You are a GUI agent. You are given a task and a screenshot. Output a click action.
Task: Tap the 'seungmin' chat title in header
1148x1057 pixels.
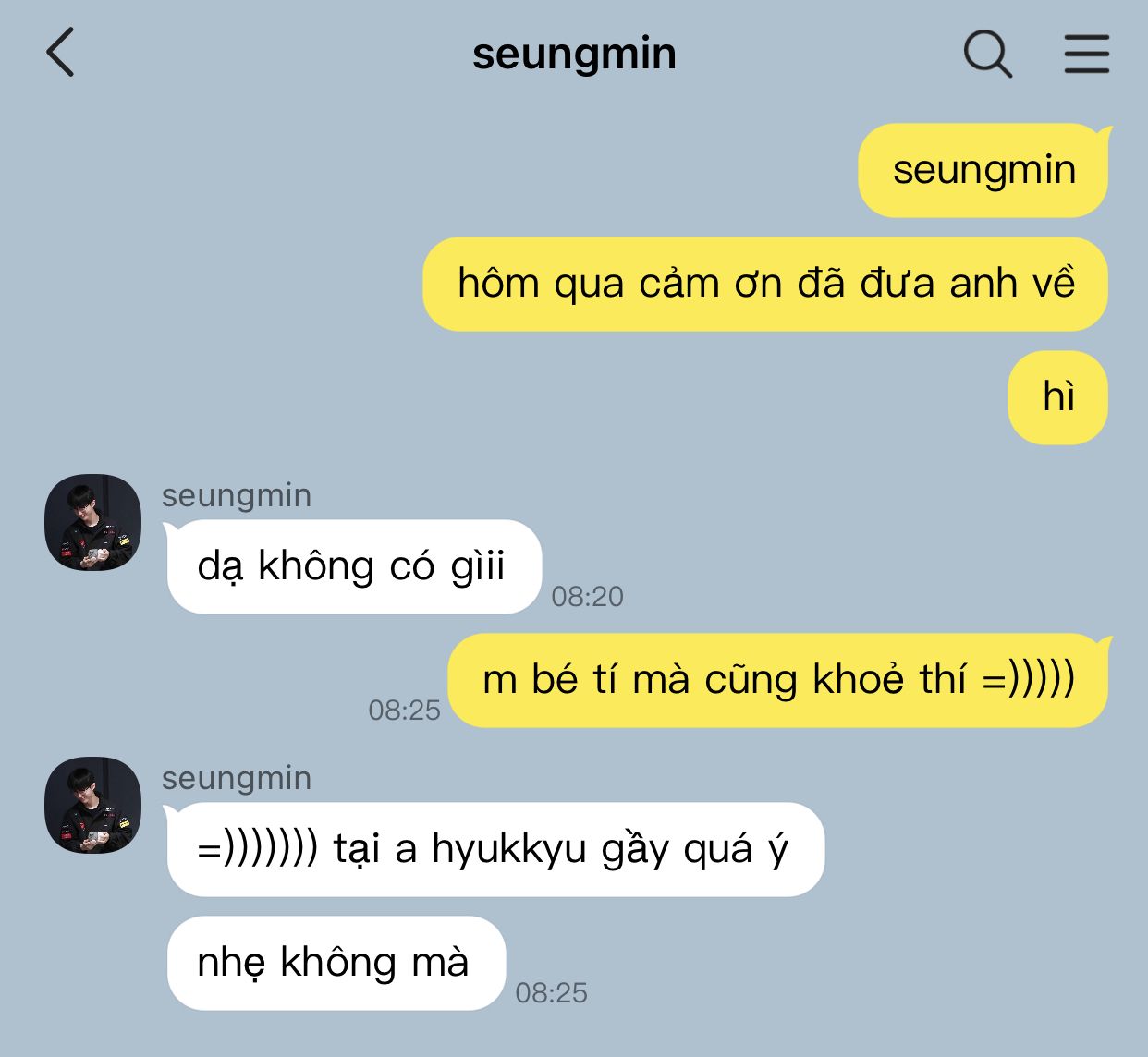574,55
